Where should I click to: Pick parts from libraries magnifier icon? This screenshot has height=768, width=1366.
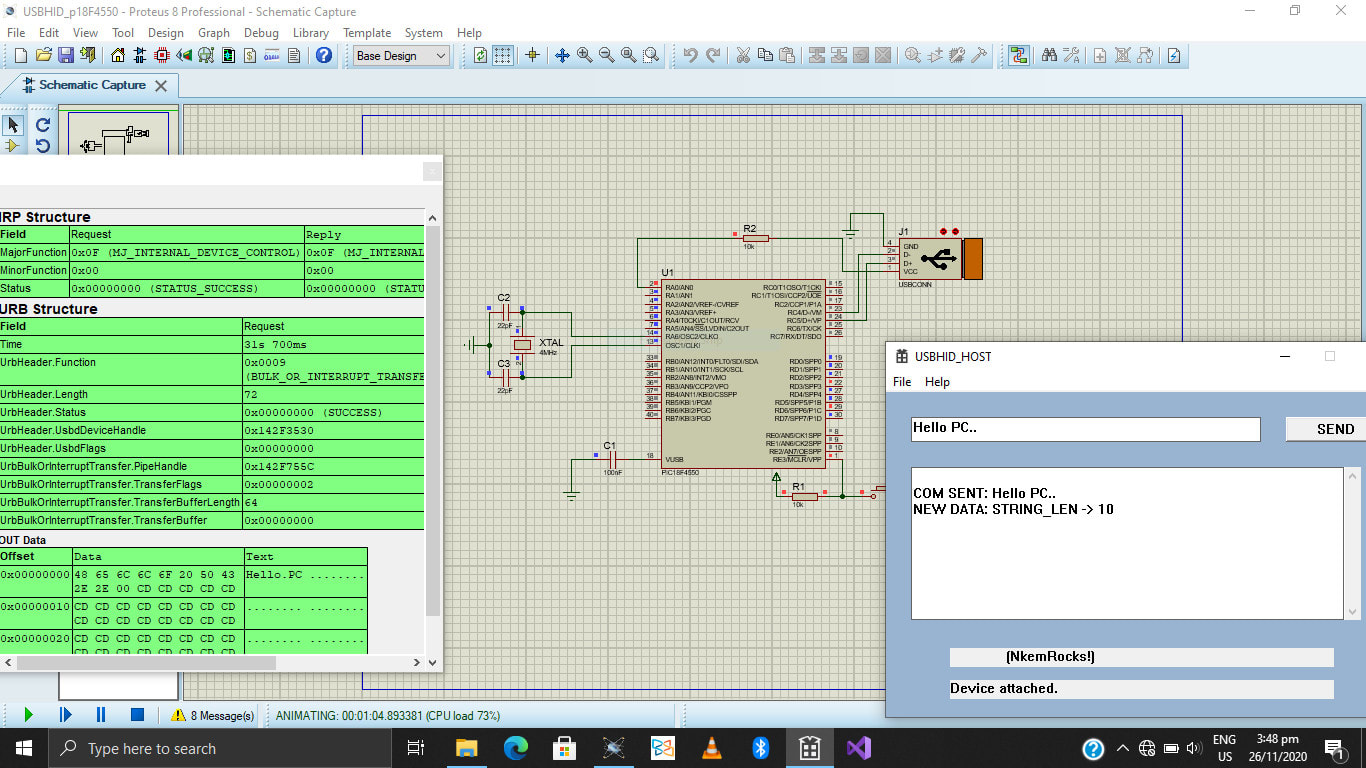tap(912, 56)
